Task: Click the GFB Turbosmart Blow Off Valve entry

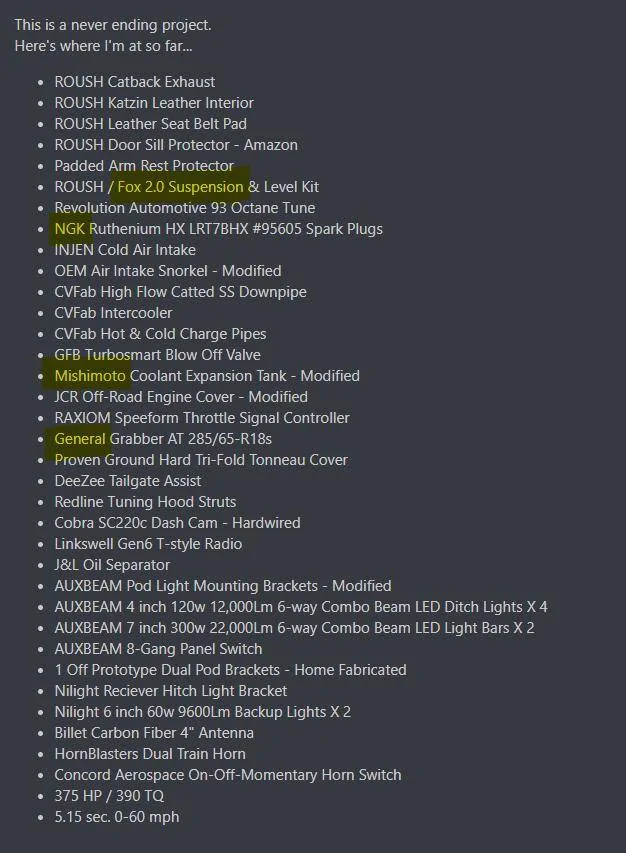Action: point(157,355)
